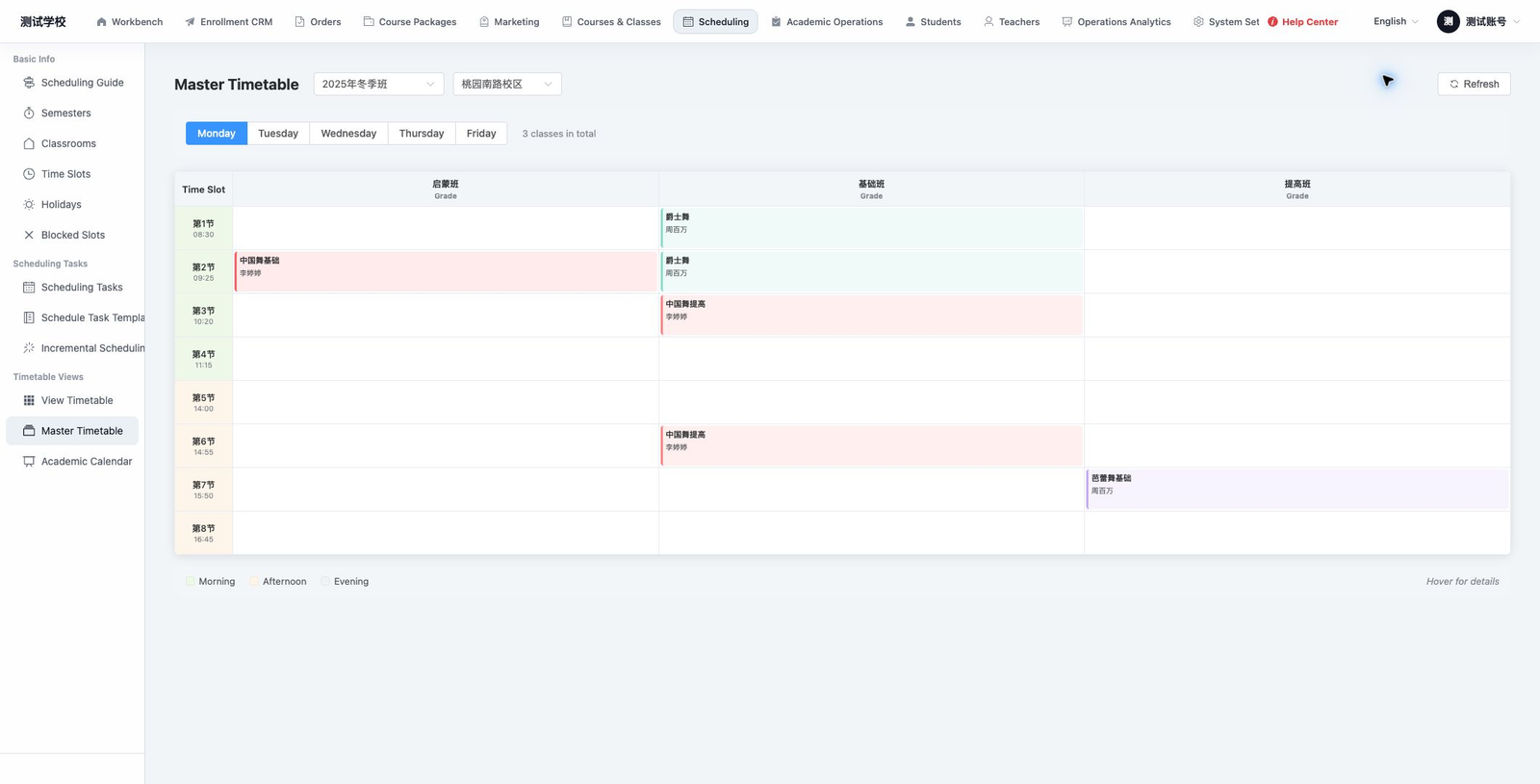Image resolution: width=1540 pixels, height=784 pixels.
Task: Open 芭蕾舞基础 class card in 第7节 row
Action: coord(1297,489)
